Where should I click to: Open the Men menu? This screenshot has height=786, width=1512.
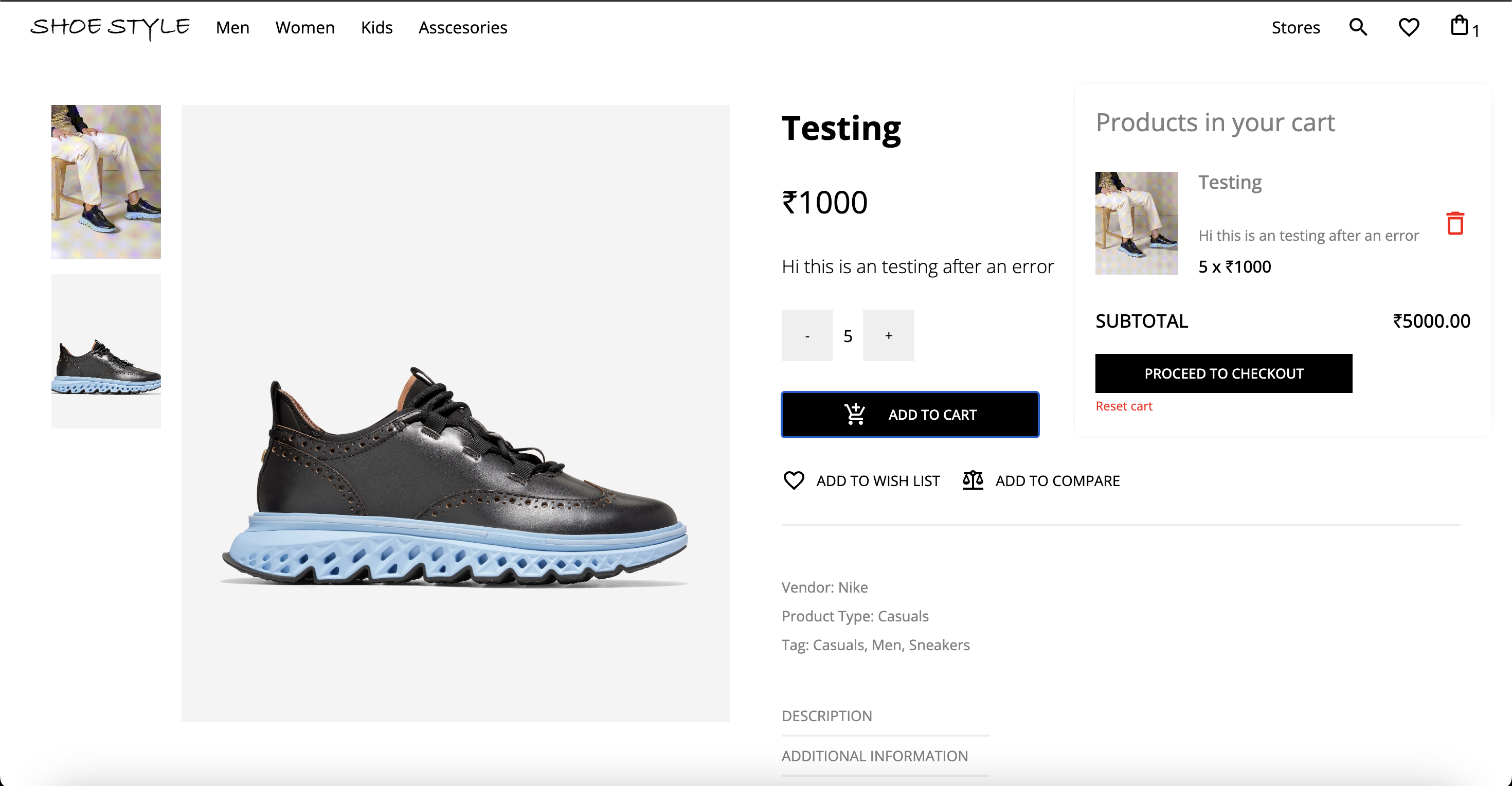pyautogui.click(x=232, y=27)
